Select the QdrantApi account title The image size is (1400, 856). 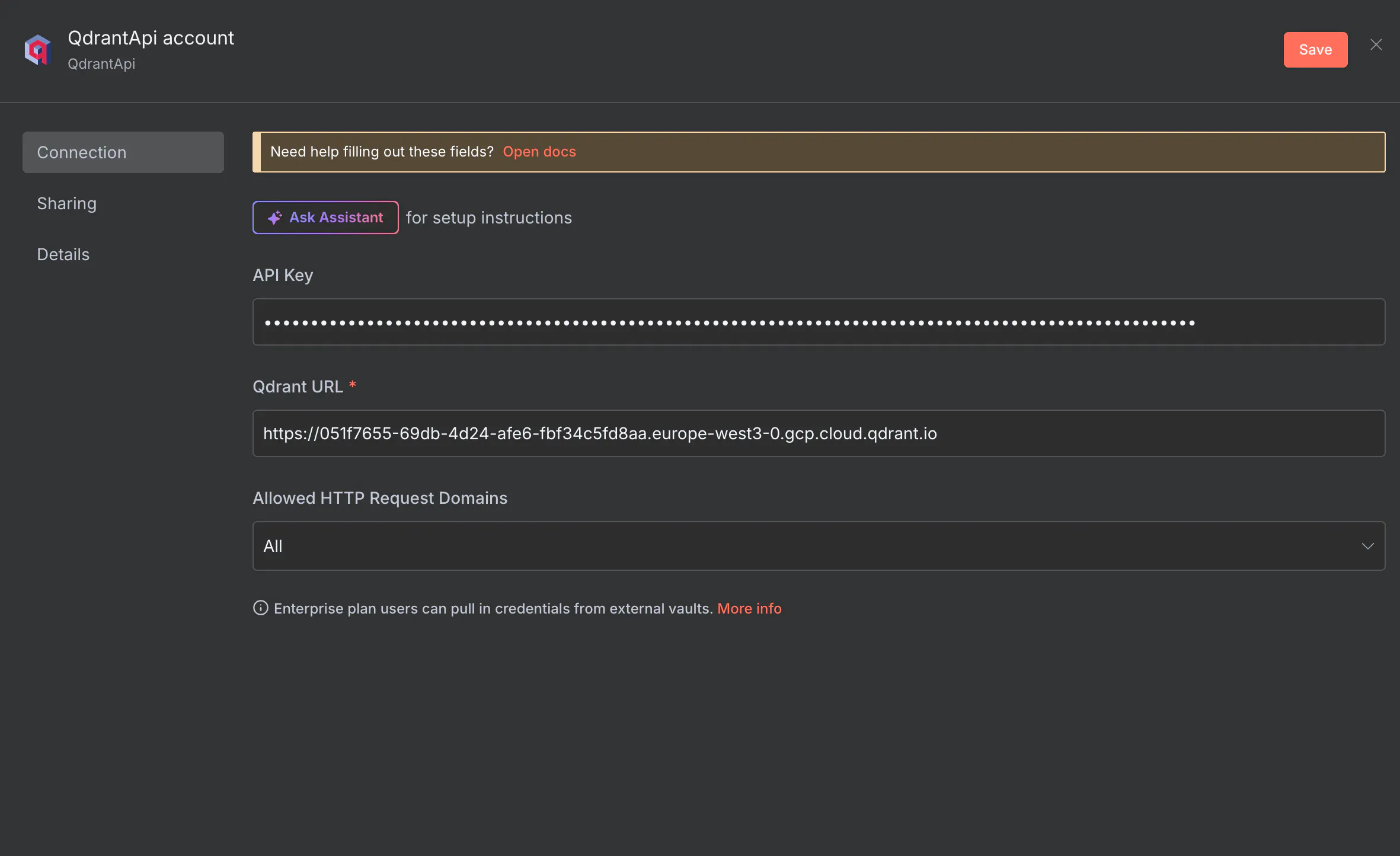(x=151, y=38)
